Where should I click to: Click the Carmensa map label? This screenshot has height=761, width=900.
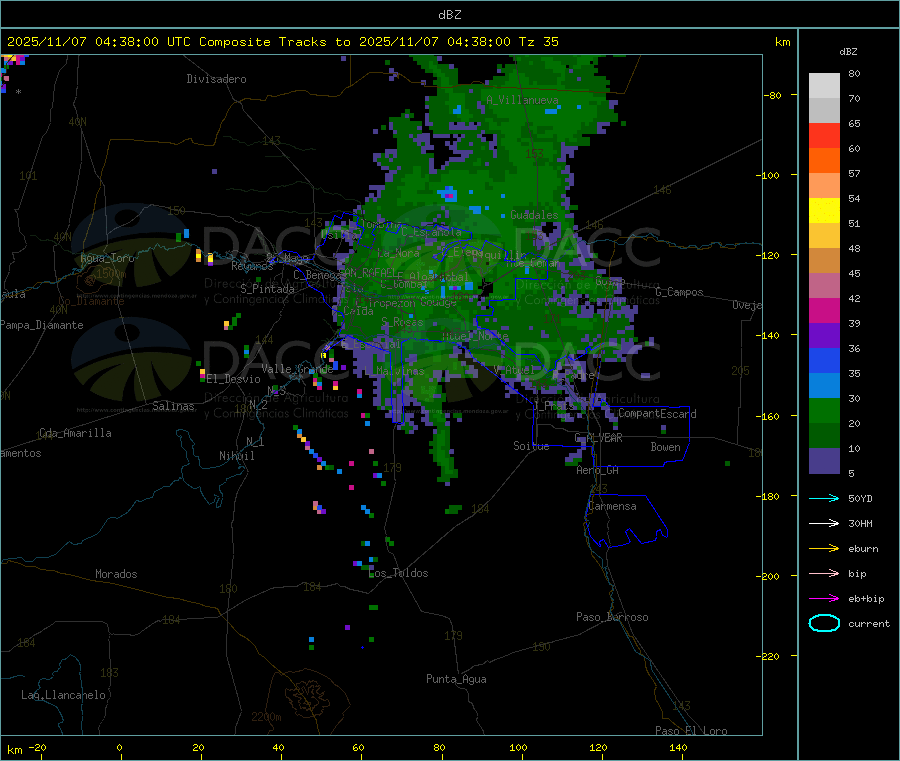tap(612, 506)
